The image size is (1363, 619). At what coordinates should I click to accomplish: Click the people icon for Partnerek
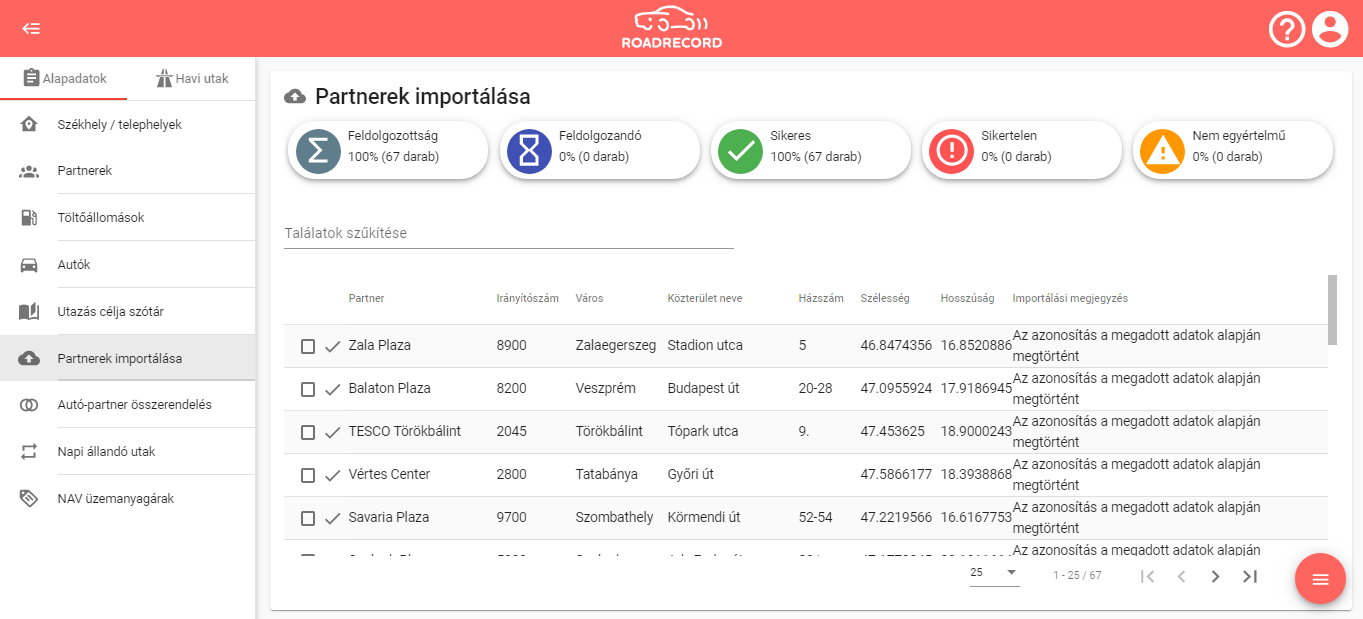pos(29,171)
